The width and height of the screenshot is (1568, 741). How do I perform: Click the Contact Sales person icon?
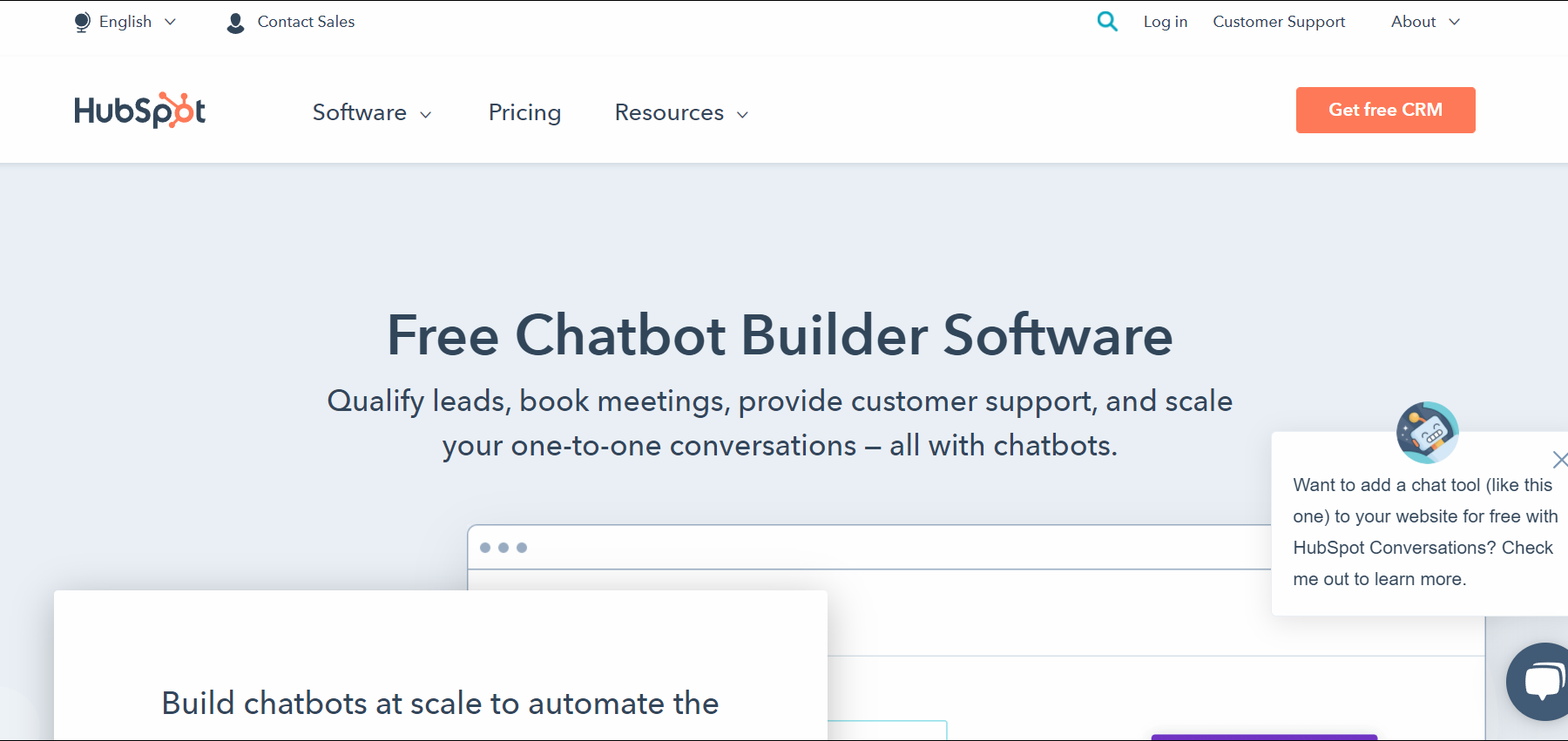[x=235, y=23]
